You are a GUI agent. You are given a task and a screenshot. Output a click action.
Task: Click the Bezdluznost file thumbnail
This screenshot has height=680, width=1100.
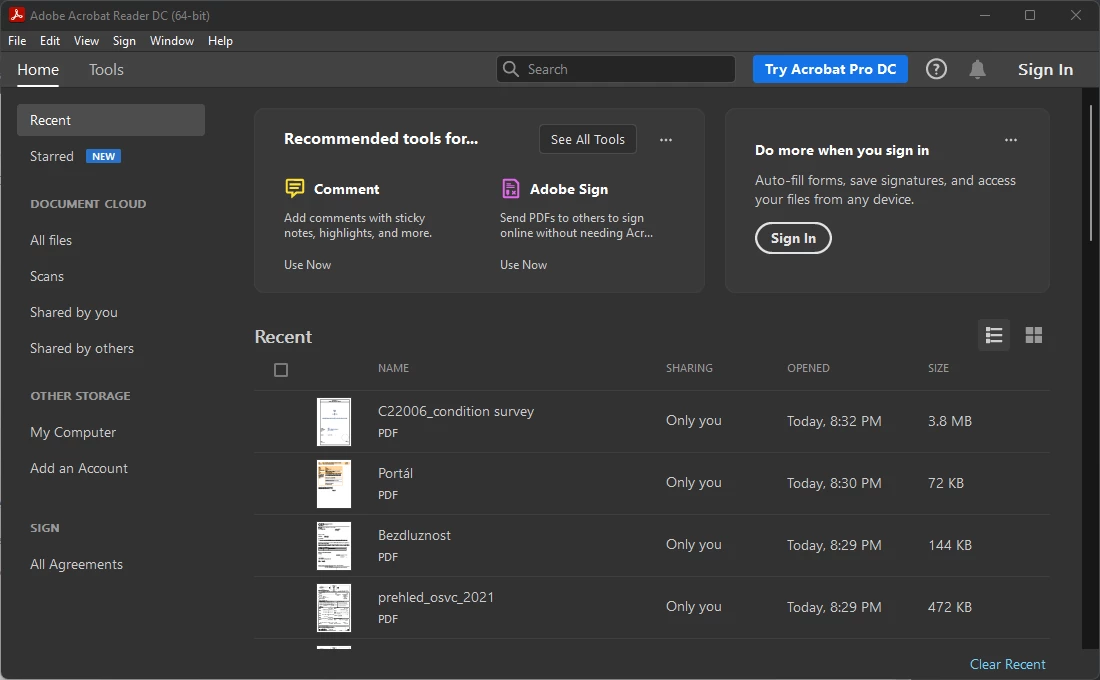click(334, 546)
